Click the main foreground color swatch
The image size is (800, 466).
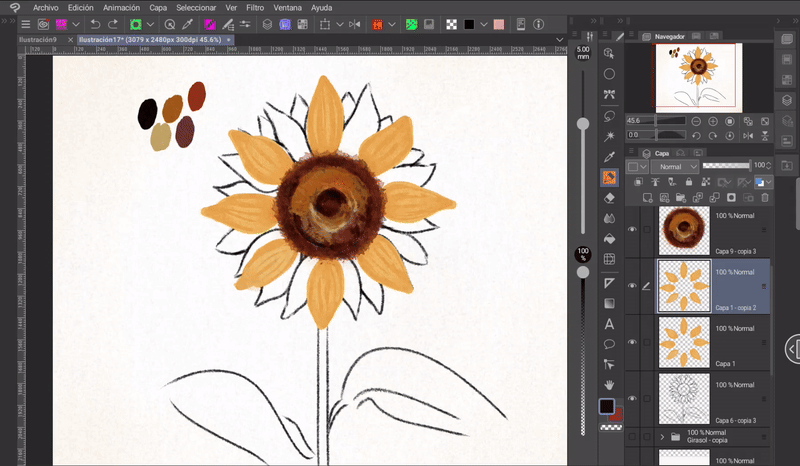(x=606, y=406)
